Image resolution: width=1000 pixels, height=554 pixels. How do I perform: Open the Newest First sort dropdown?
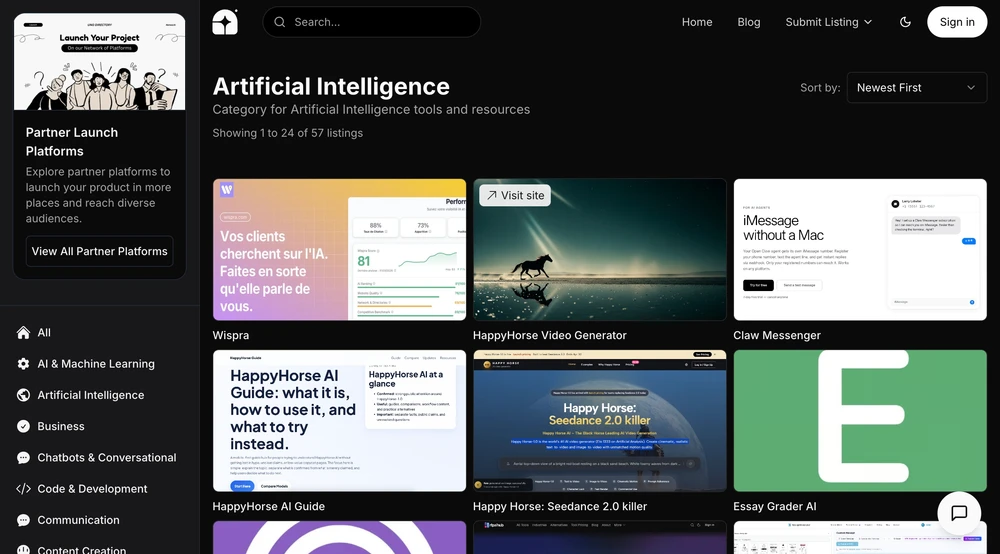(916, 88)
